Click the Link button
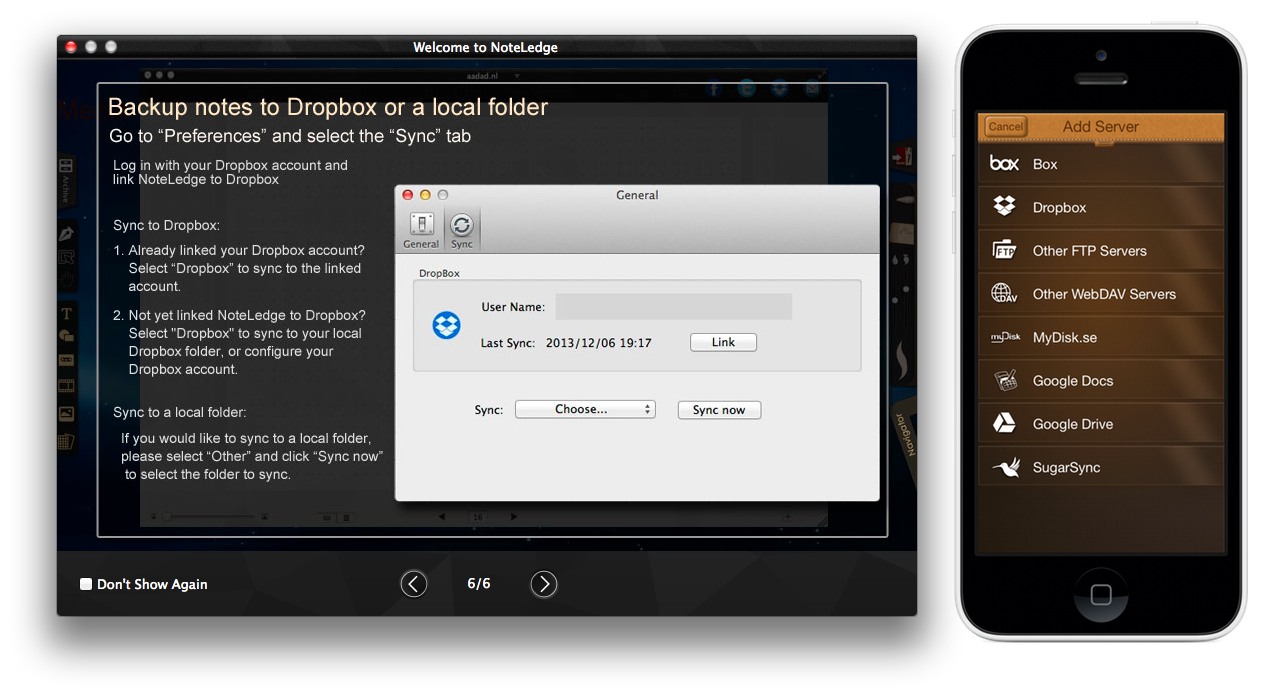The width and height of the screenshot is (1280, 695). 723,343
